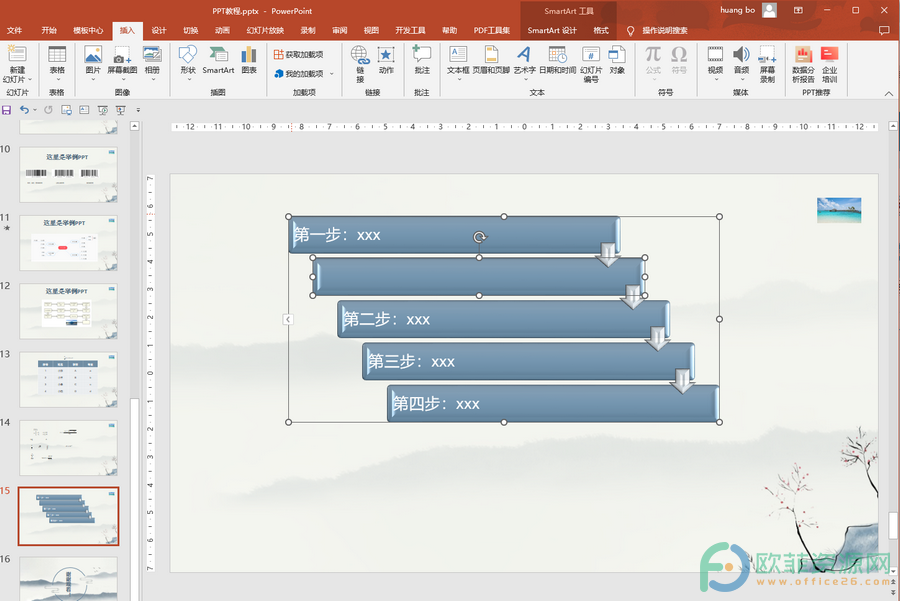Viewport: 900px width, 601px height.
Task: Select the beach picture on the slide
Action: point(839,210)
